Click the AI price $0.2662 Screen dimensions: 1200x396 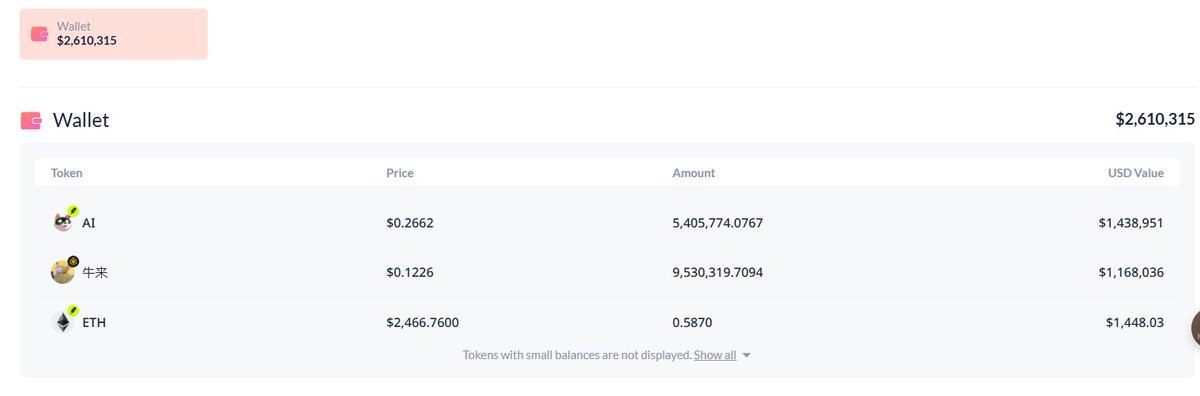410,223
